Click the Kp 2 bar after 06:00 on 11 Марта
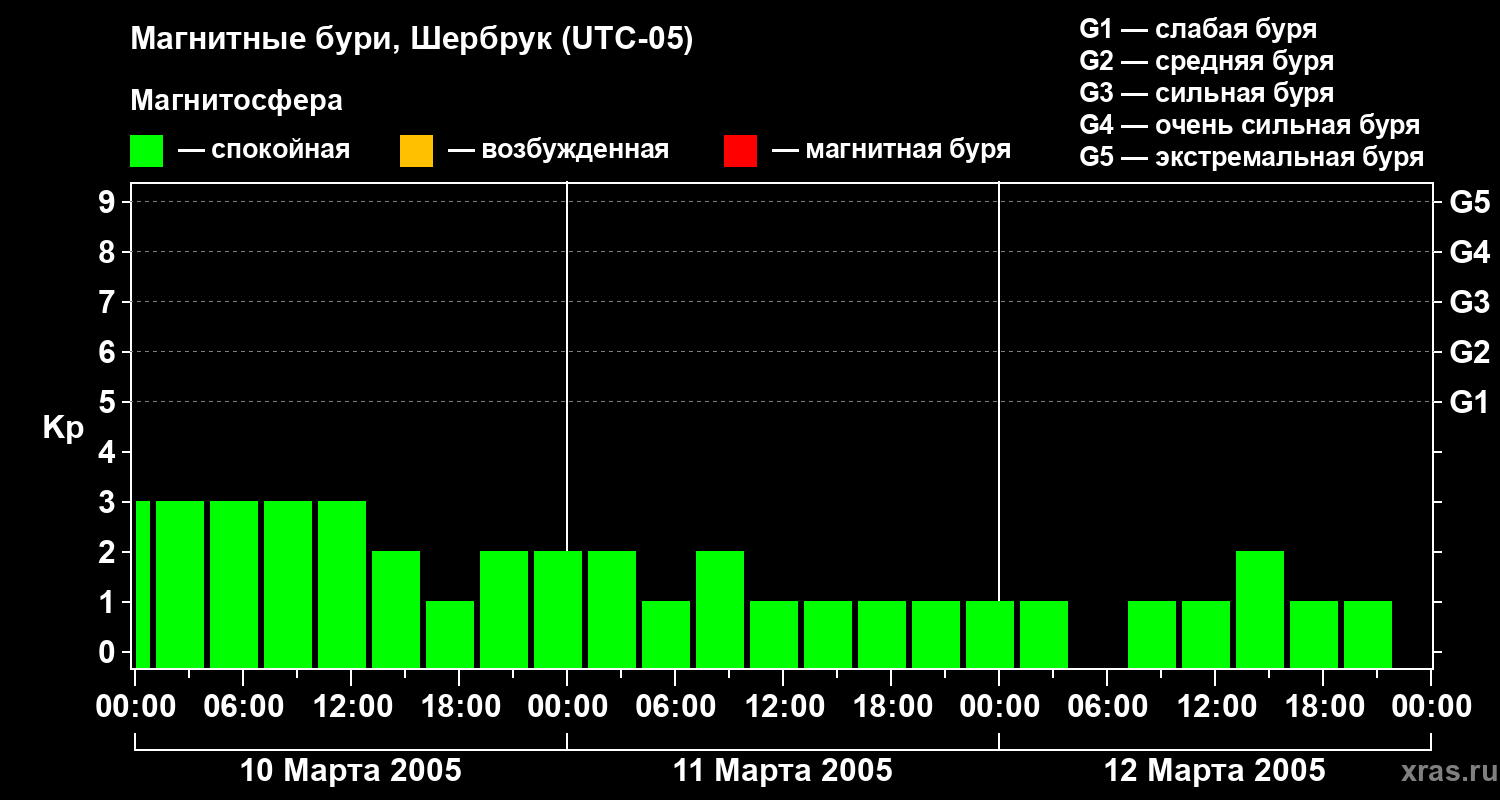The height and width of the screenshot is (800, 1500). click(720, 609)
